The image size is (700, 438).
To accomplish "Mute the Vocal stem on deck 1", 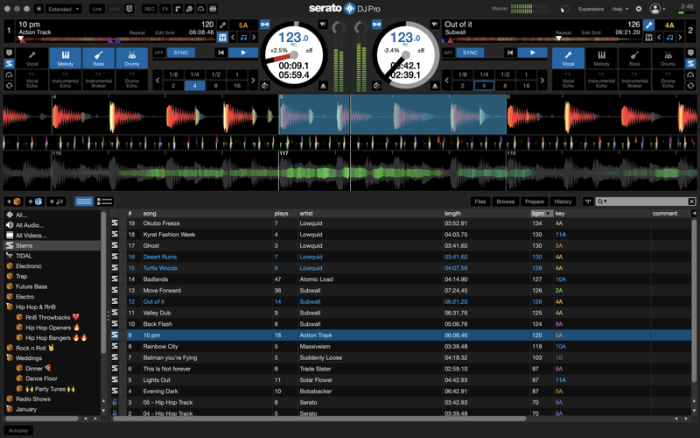I will tap(32, 58).
